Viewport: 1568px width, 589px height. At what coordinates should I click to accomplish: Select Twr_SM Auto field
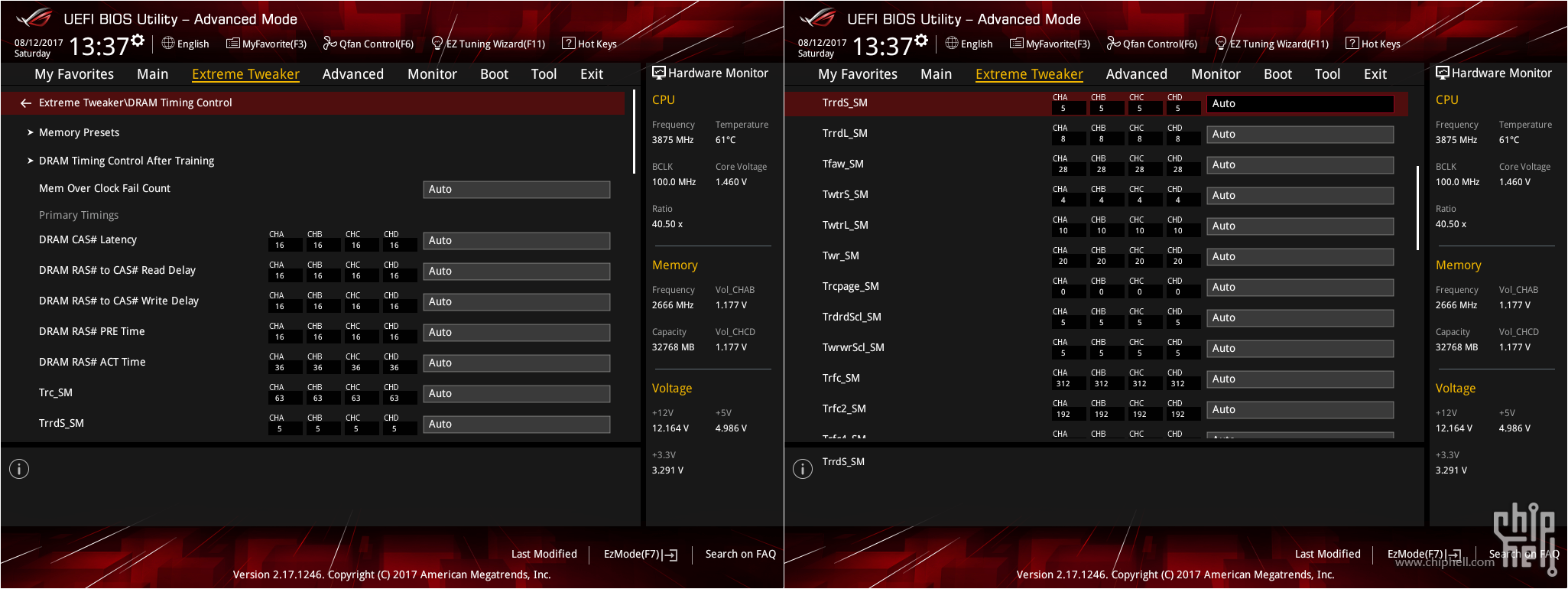point(1300,256)
